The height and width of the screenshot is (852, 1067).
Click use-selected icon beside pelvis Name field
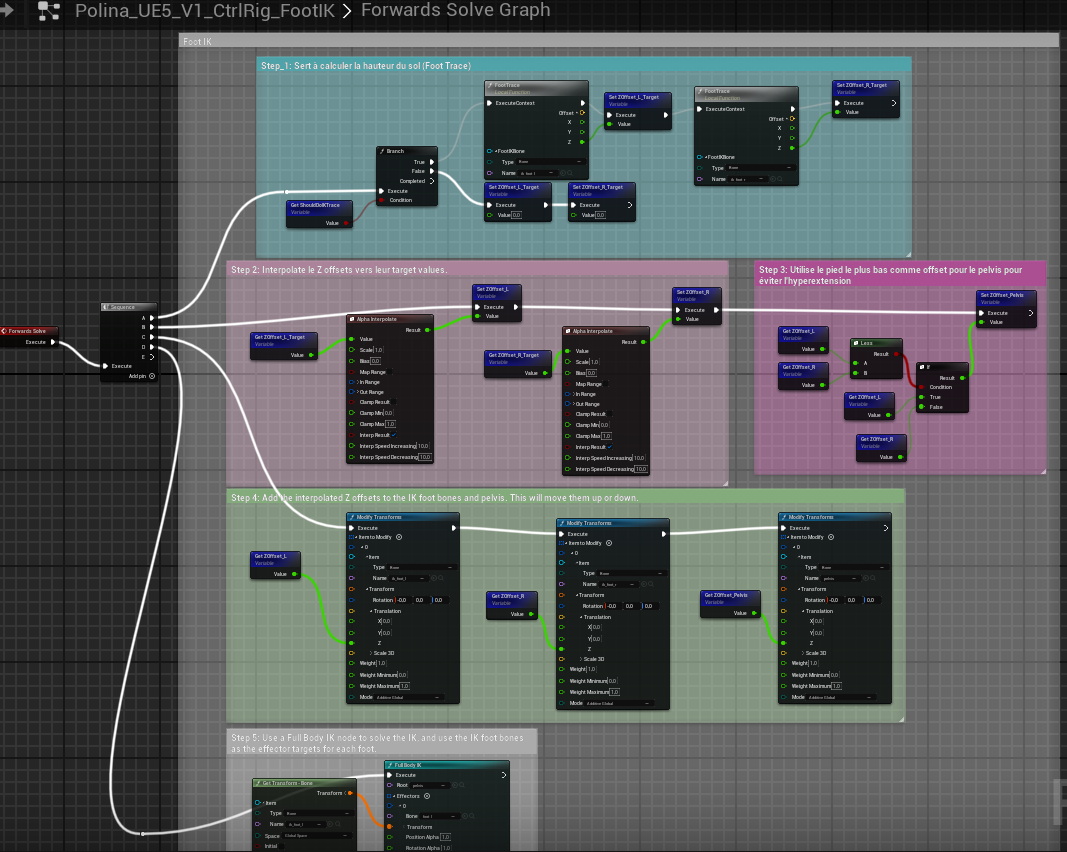866,578
